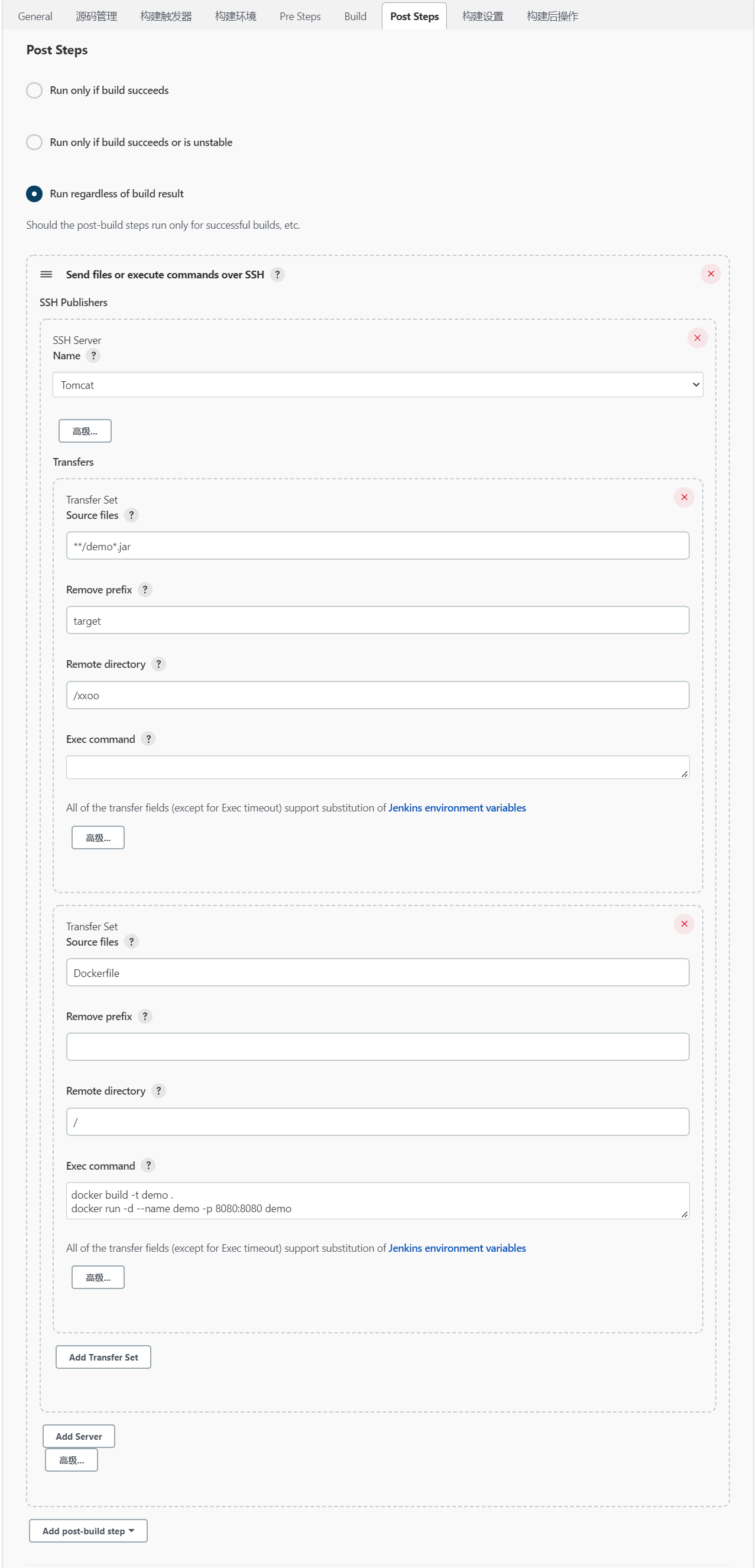The height and width of the screenshot is (1568, 756).
Task: Show help for first Remove prefix field
Action: 145,589
